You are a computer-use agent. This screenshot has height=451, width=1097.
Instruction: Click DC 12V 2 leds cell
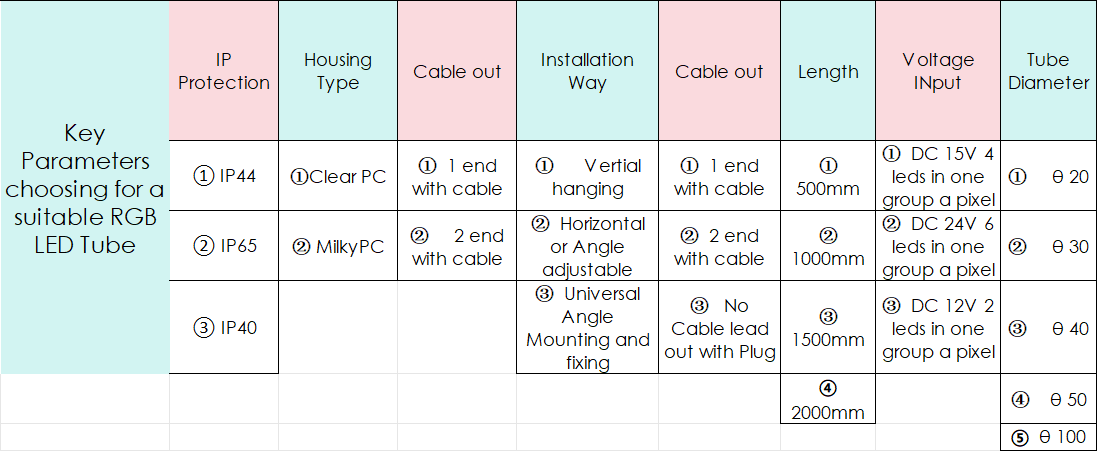pyautogui.click(x=938, y=327)
